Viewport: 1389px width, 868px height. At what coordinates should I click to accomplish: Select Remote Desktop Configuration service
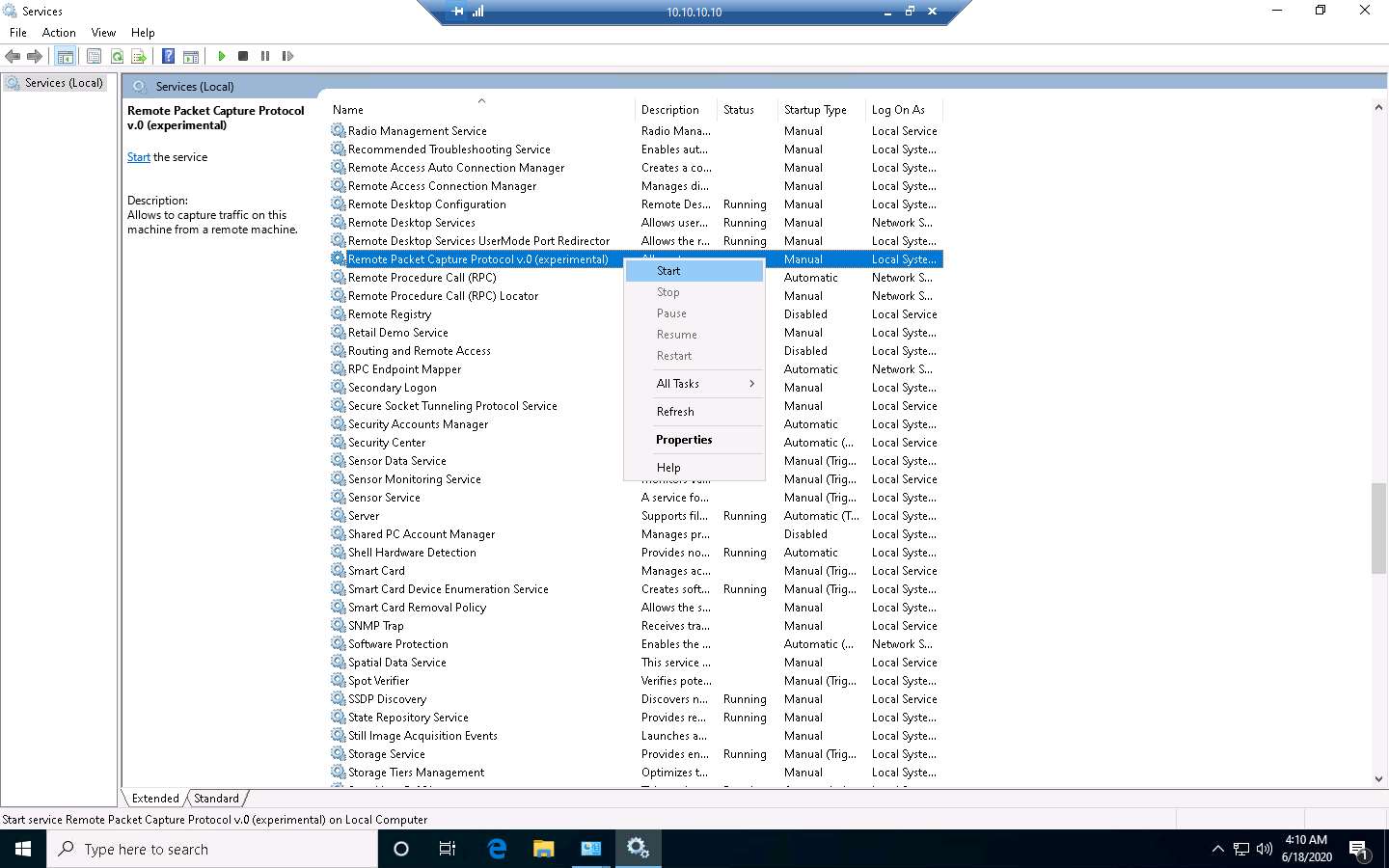click(636, 204)
